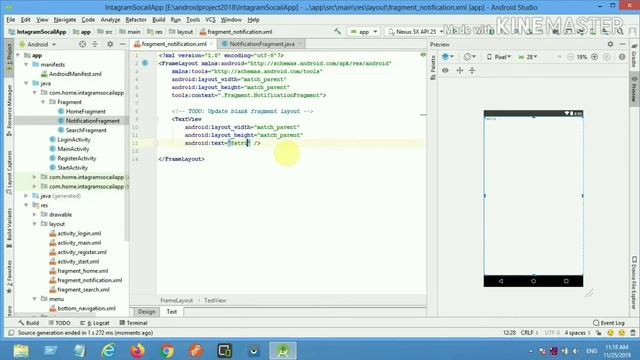Screen dimensions: 640x360
Task: Open the Navigate menu
Action: (64, 20)
